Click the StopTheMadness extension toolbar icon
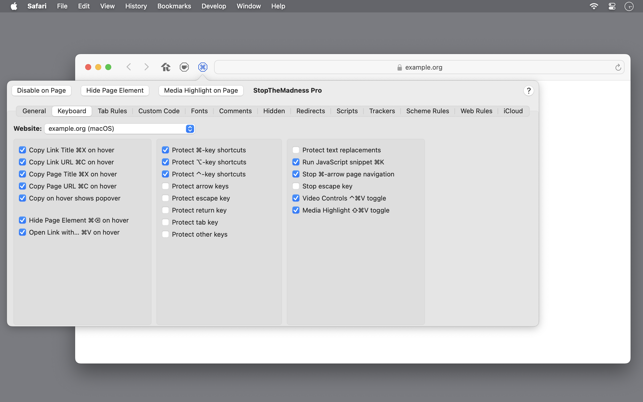The height and width of the screenshot is (402, 643). pos(203,67)
